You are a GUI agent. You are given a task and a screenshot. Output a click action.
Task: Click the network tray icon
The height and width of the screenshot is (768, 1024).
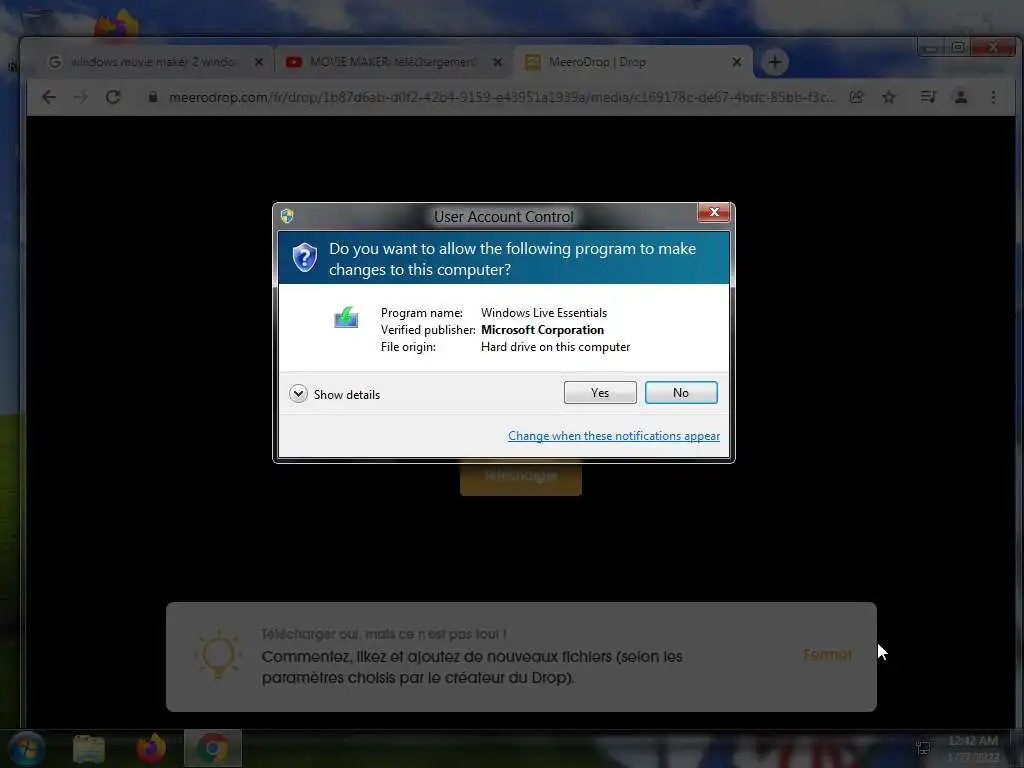pos(922,748)
